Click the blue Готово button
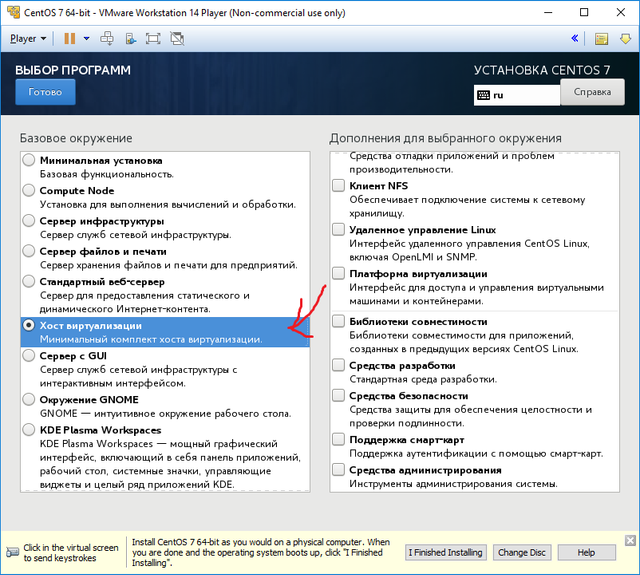Viewport: 640px width, 575px height. pyautogui.click(x=45, y=92)
